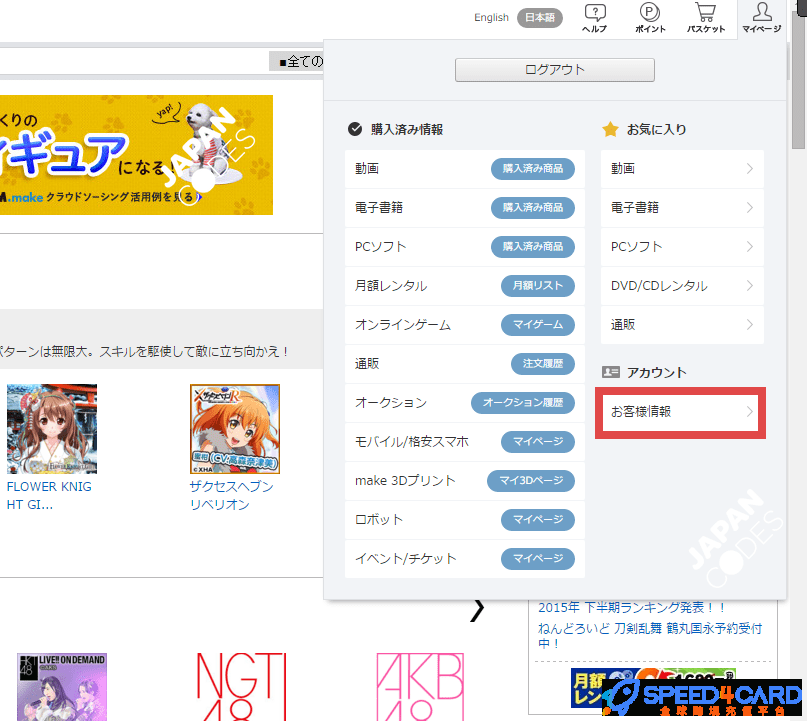Image resolution: width=807 pixels, height=721 pixels.
Task: Click the ザクセスヘブン リベリオン game thumbnail
Action: click(234, 429)
